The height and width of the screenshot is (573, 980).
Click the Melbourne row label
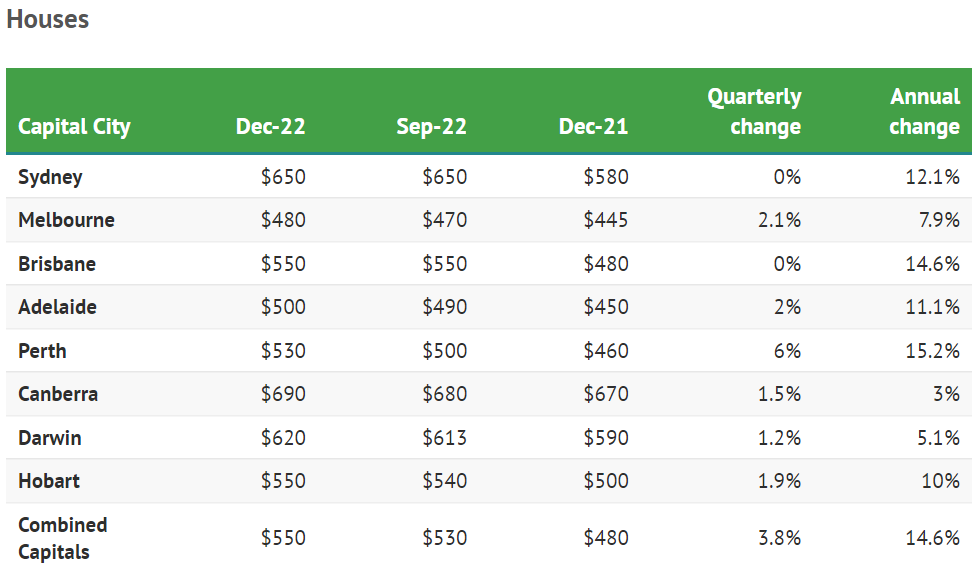pyautogui.click(x=66, y=220)
